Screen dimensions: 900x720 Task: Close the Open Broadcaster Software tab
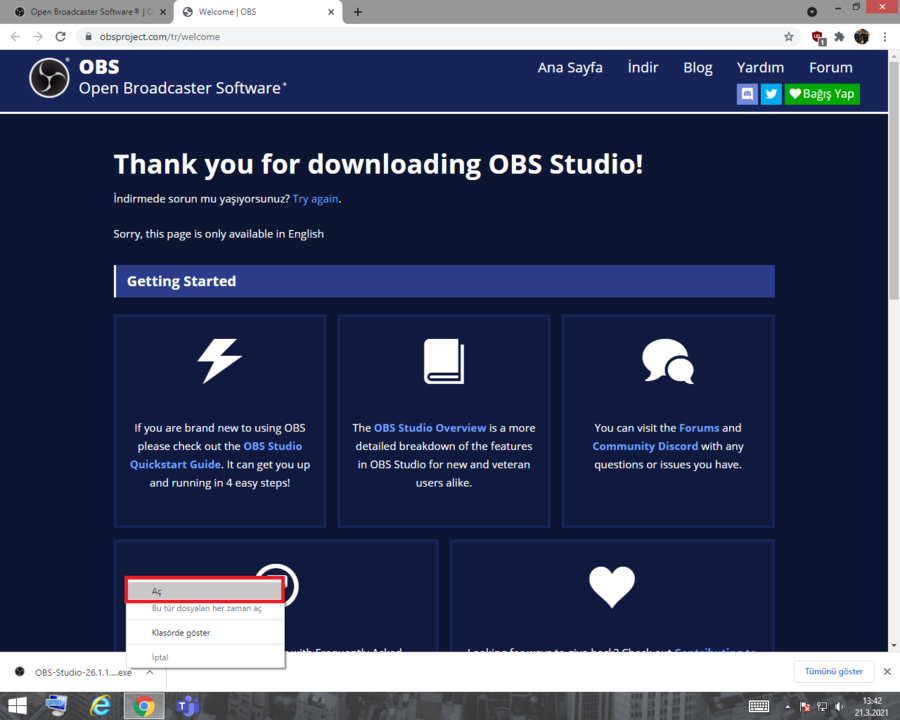pyautogui.click(x=163, y=11)
